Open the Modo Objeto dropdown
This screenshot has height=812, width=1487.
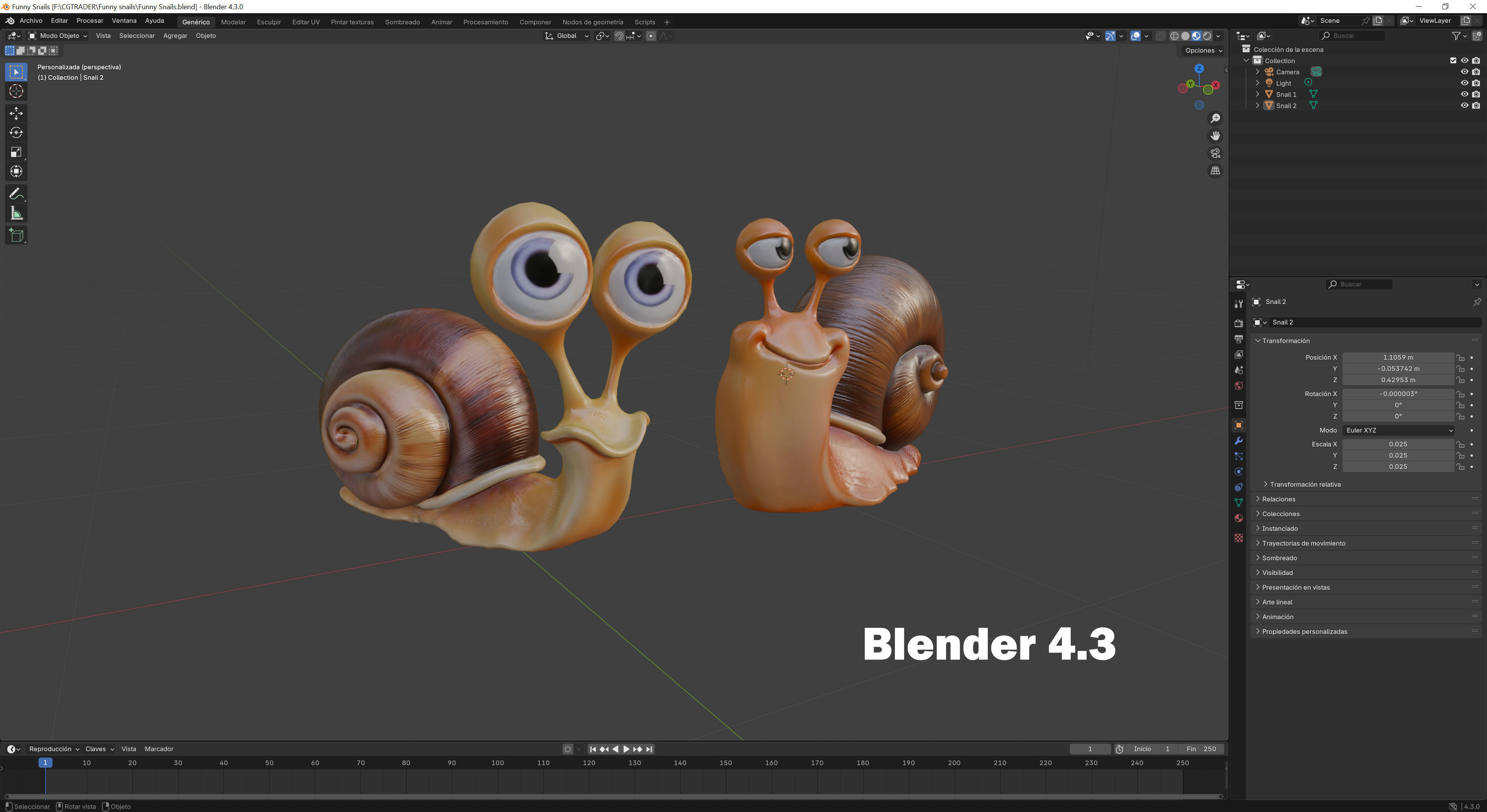[58, 36]
